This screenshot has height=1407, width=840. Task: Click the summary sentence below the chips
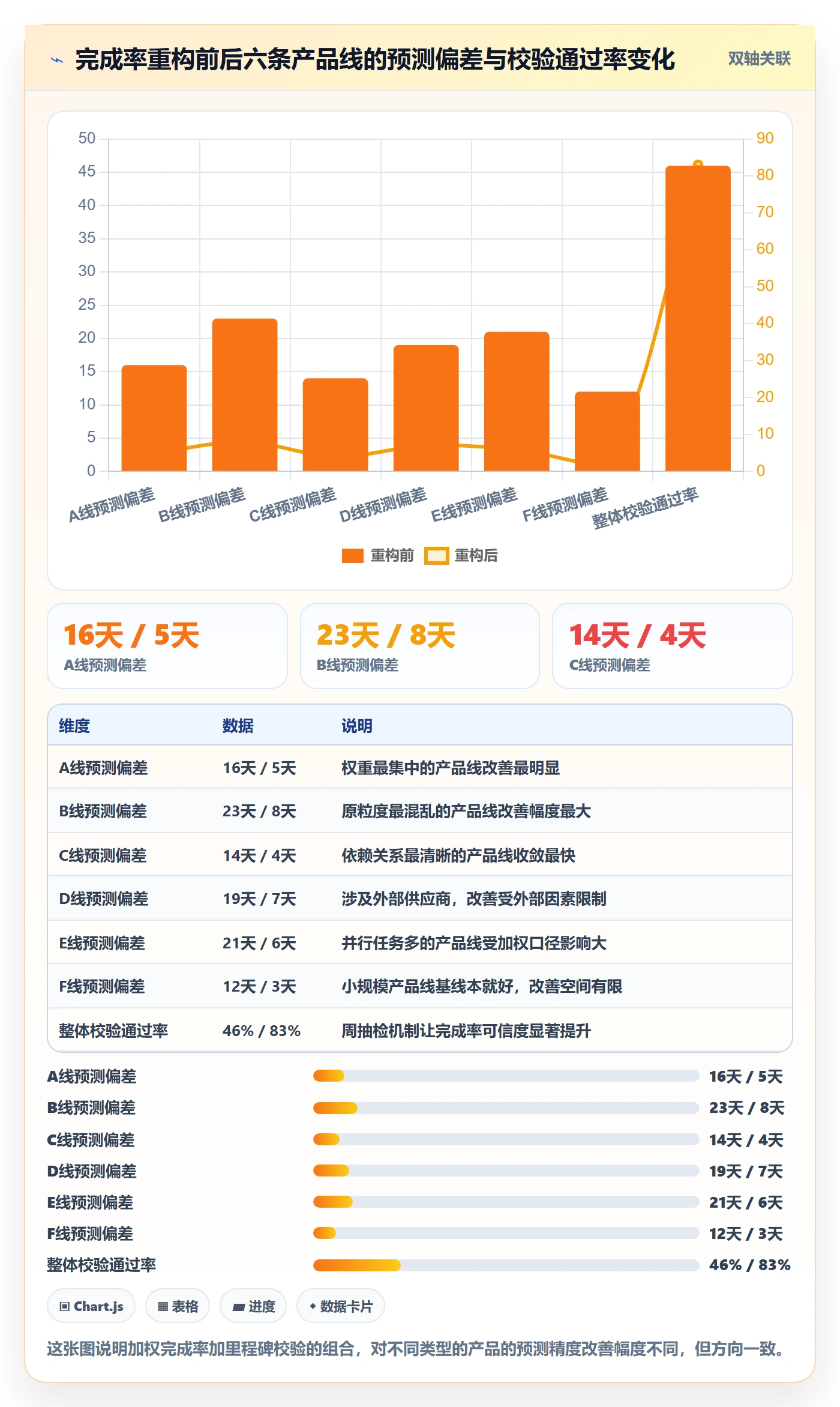pos(416,1349)
